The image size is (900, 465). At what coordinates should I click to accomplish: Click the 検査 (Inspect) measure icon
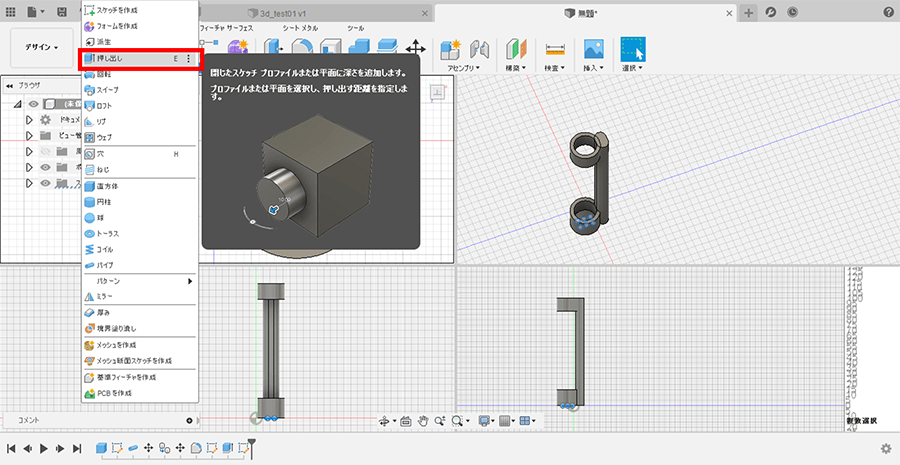pyautogui.click(x=554, y=49)
